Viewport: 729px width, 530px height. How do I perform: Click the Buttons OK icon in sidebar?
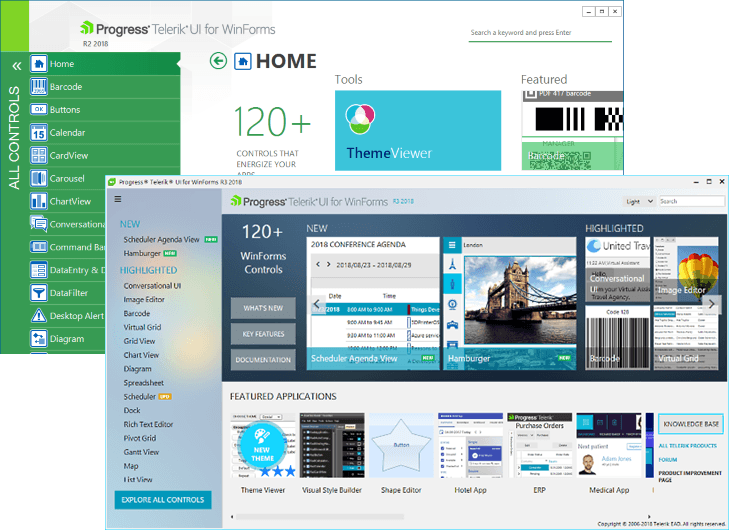coord(39,109)
